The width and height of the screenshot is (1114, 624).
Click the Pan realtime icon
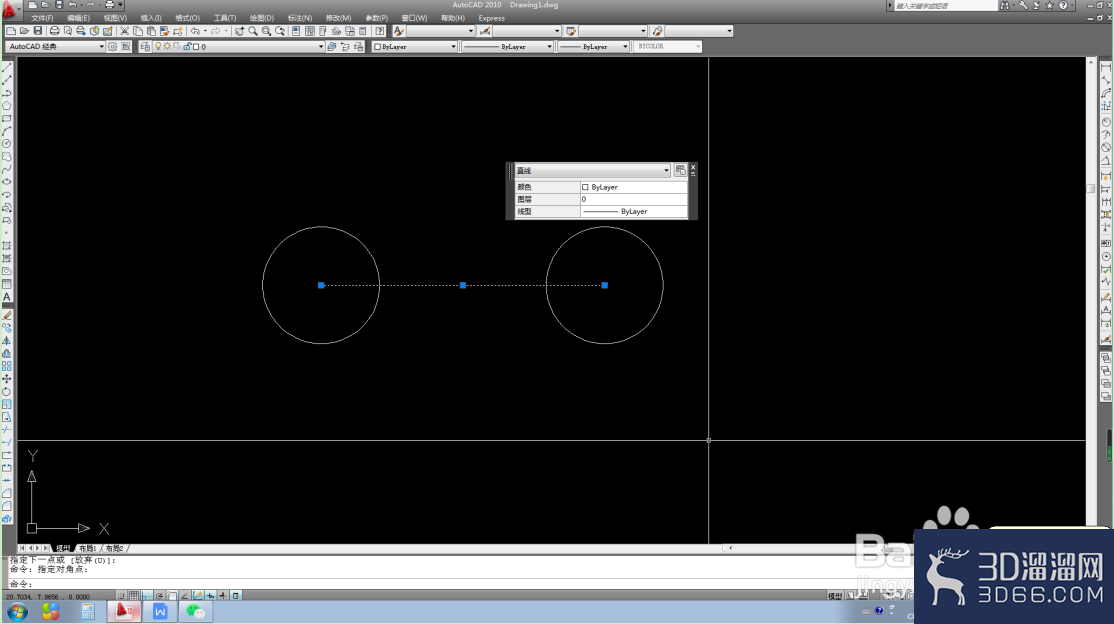click(239, 31)
